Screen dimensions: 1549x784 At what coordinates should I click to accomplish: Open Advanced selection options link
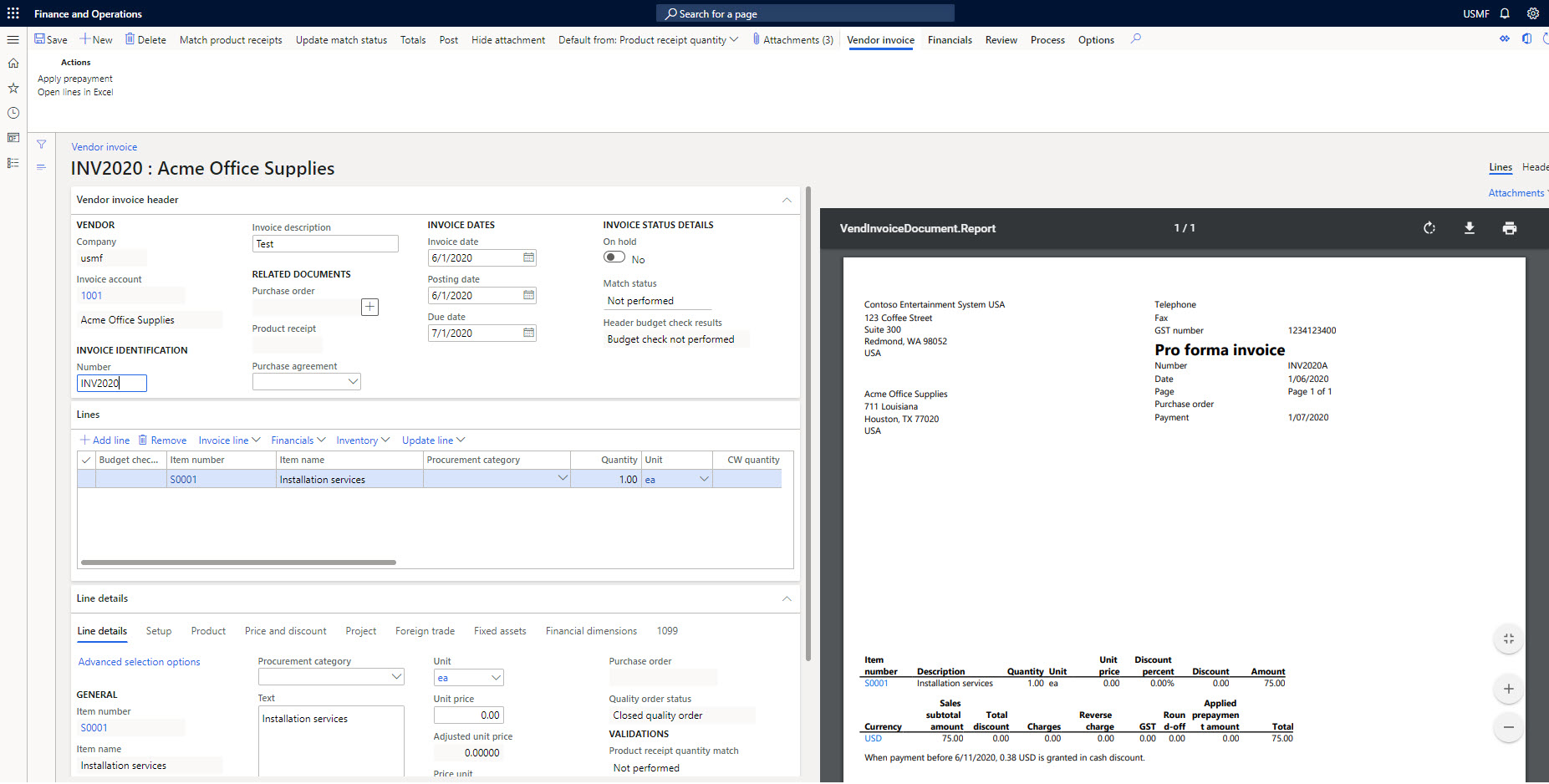139,662
